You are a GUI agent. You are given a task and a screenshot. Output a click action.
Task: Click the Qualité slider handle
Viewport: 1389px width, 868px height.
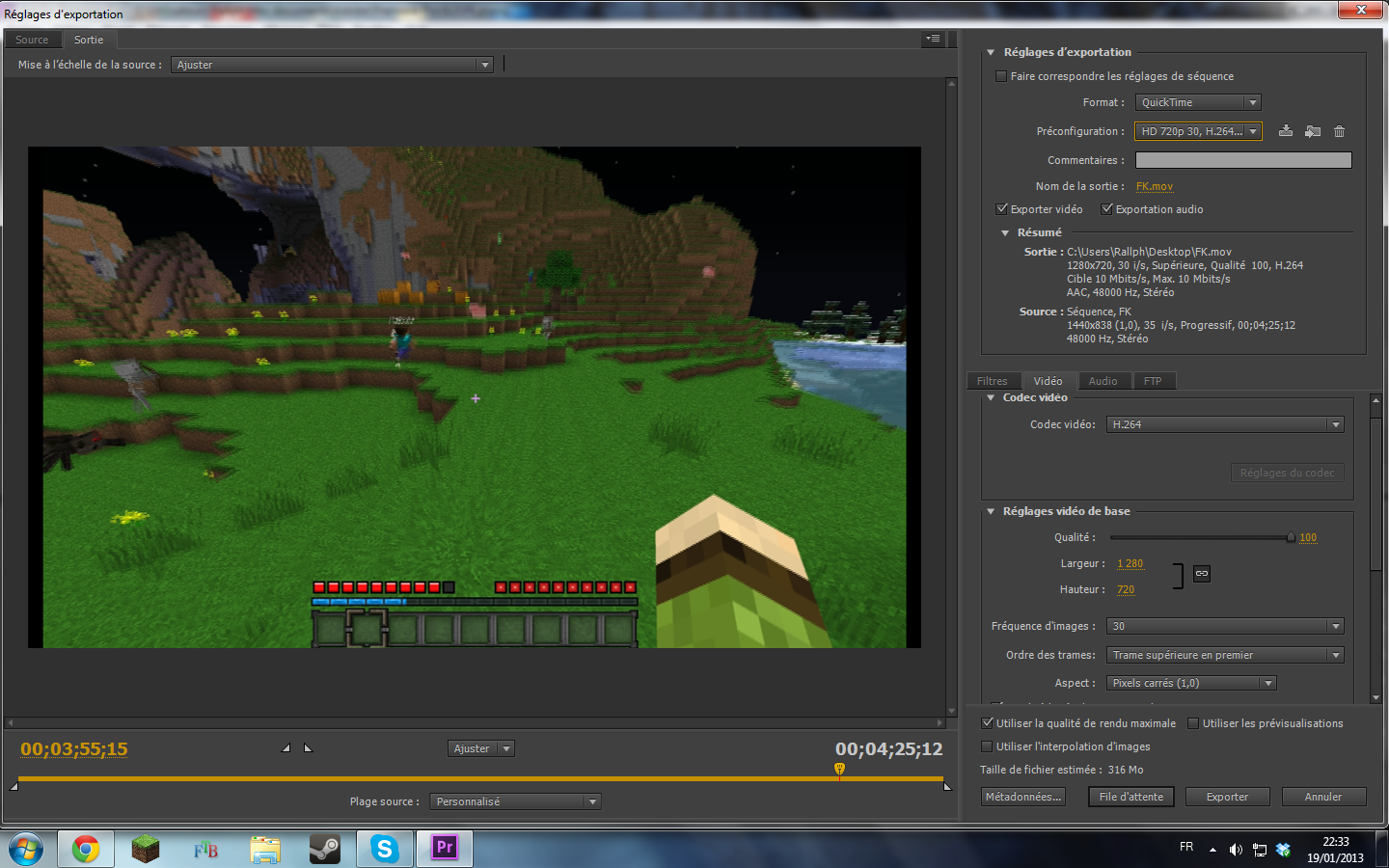(1291, 537)
